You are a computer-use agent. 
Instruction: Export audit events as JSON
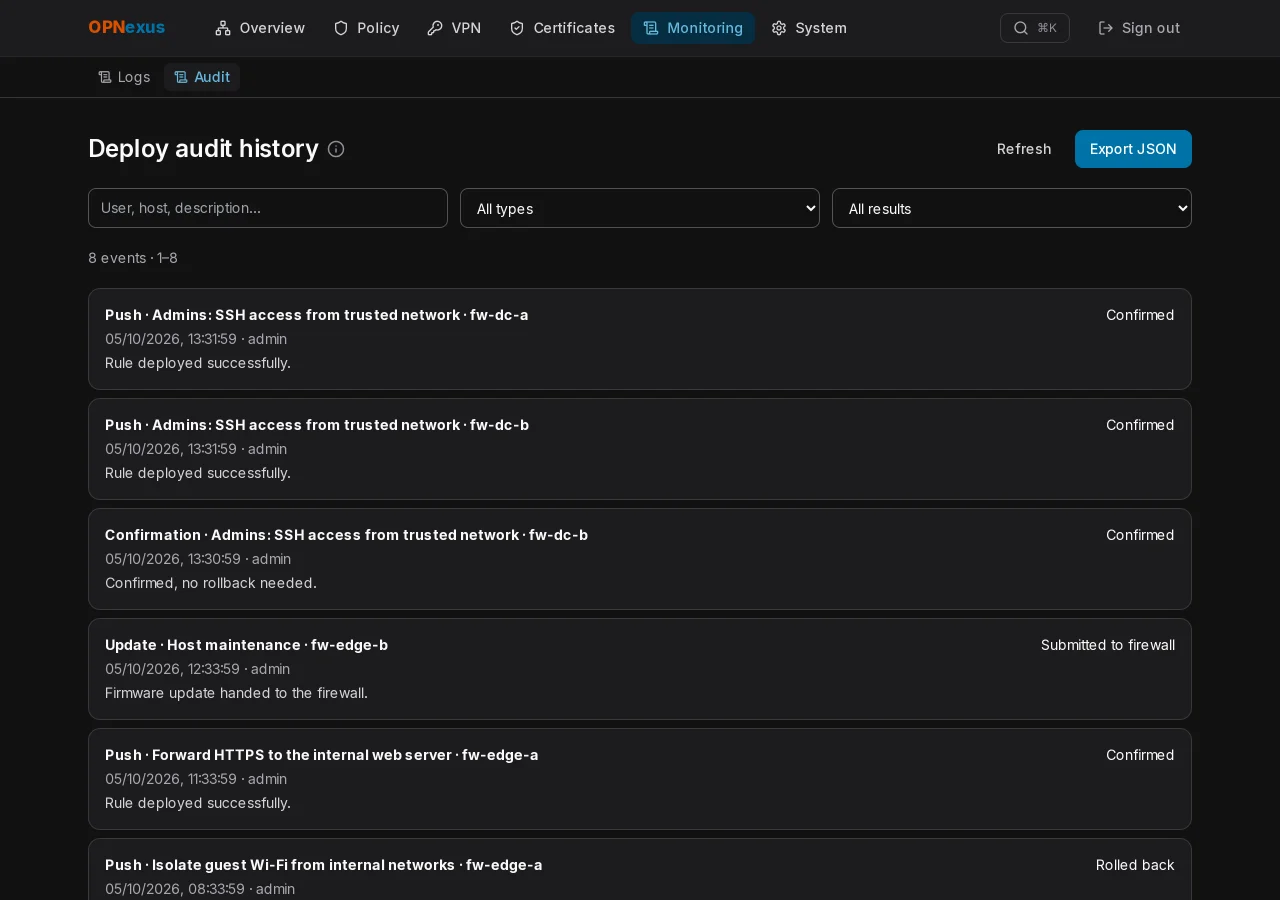tap(1133, 149)
